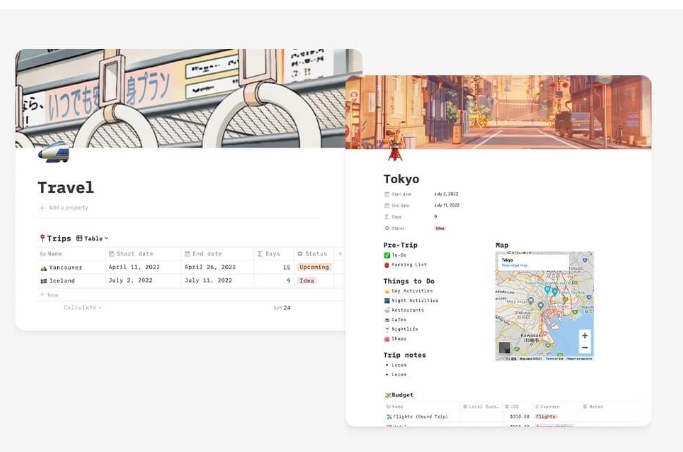Switch map to satellite thumbnail view
The width and height of the screenshot is (683, 452).
(504, 347)
